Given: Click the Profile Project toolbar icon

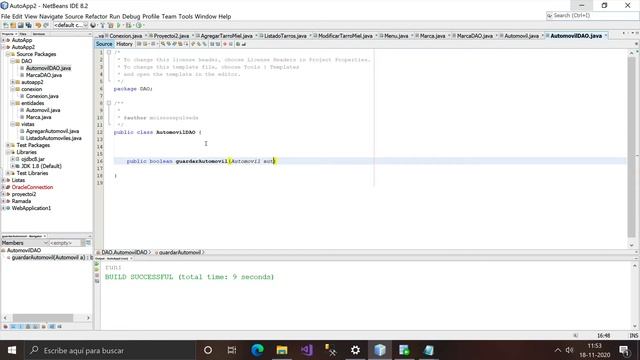Looking at the screenshot, I should pos(139,25).
